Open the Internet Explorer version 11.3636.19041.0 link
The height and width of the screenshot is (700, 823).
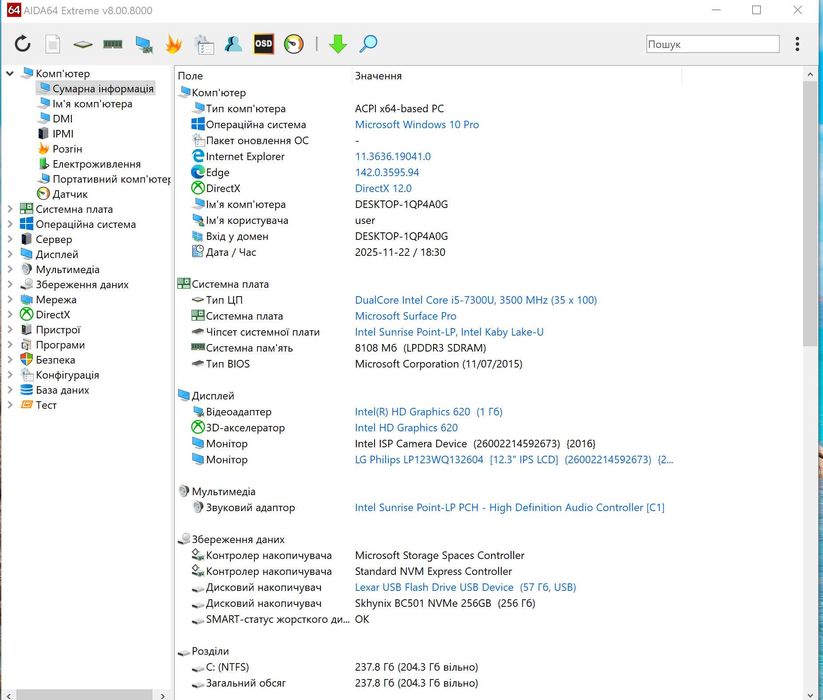tap(393, 156)
